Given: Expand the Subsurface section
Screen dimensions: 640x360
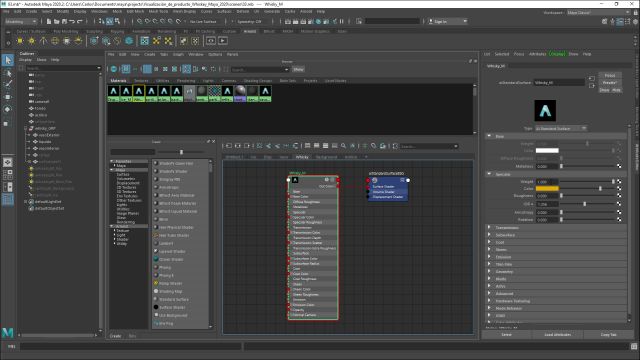Looking at the screenshot, I should point(489,235).
